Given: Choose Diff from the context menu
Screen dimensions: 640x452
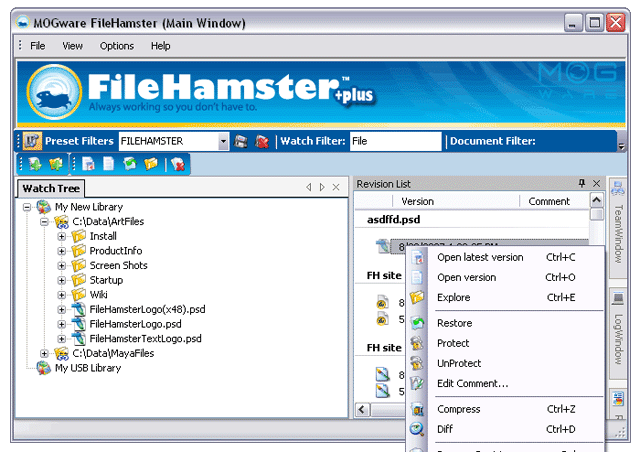Looking at the screenshot, I should click(x=505, y=429).
